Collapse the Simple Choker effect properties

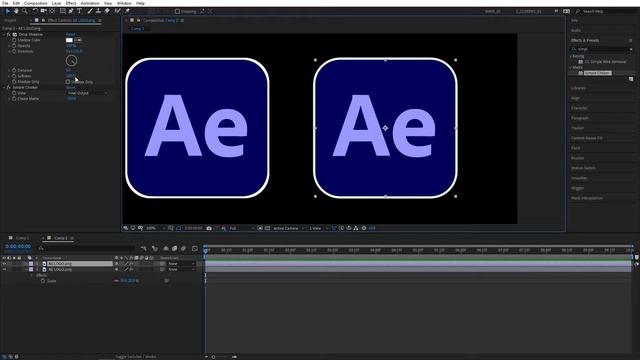[x=4, y=87]
